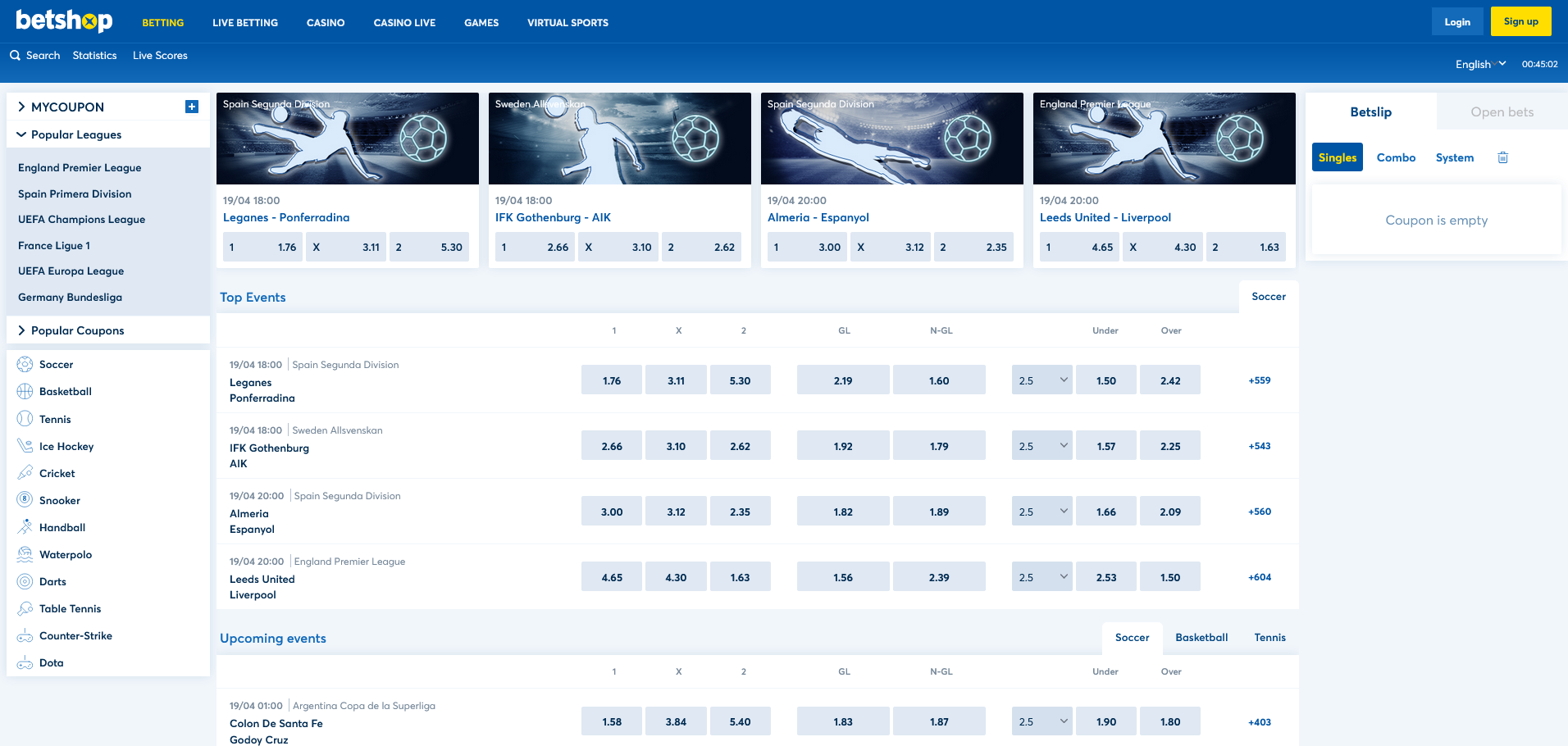Click the betshop logo
This screenshot has width=1568, height=746.
tap(64, 20)
